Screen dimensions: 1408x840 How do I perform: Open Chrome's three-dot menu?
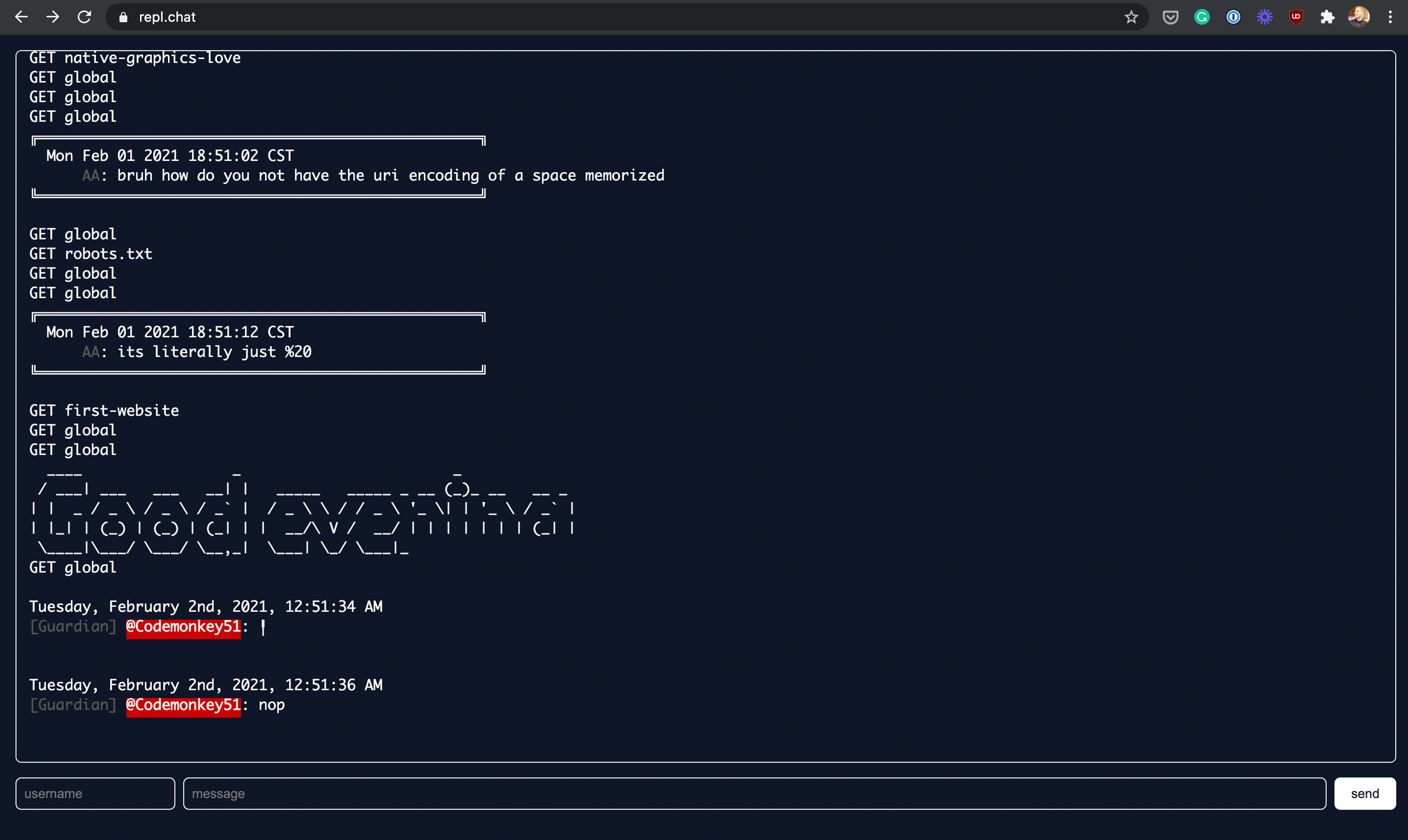[x=1390, y=17]
